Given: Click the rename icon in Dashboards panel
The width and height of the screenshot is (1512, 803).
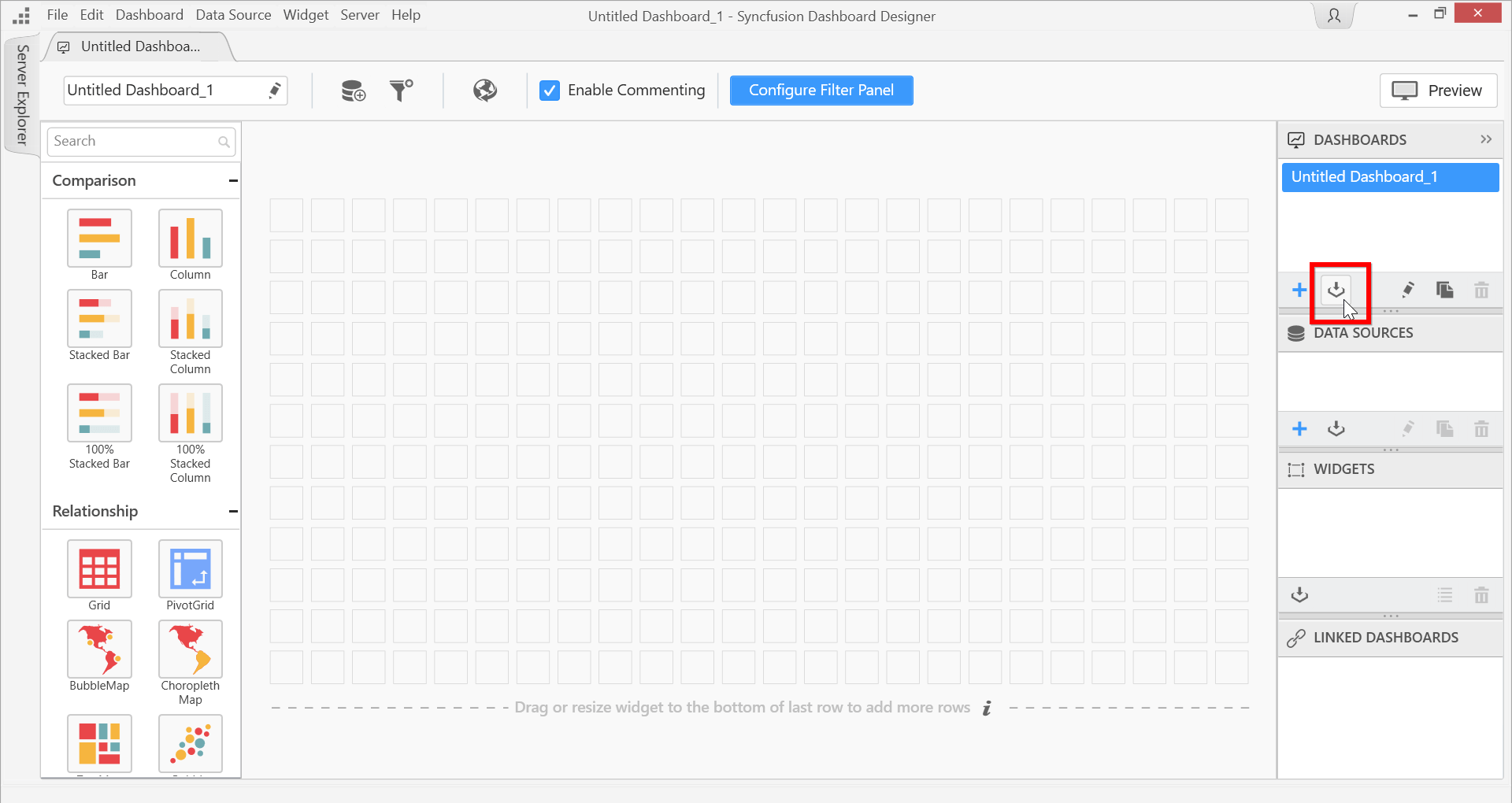Looking at the screenshot, I should point(1408,290).
